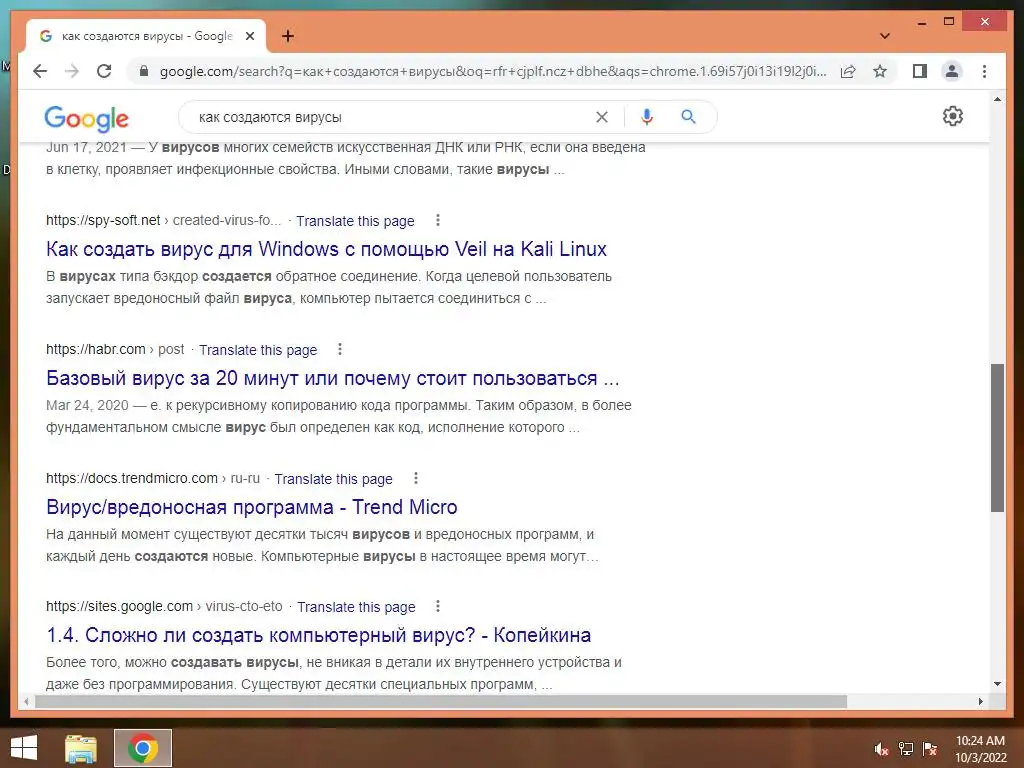
Task: Click the muted volume tray icon
Action: 882,749
